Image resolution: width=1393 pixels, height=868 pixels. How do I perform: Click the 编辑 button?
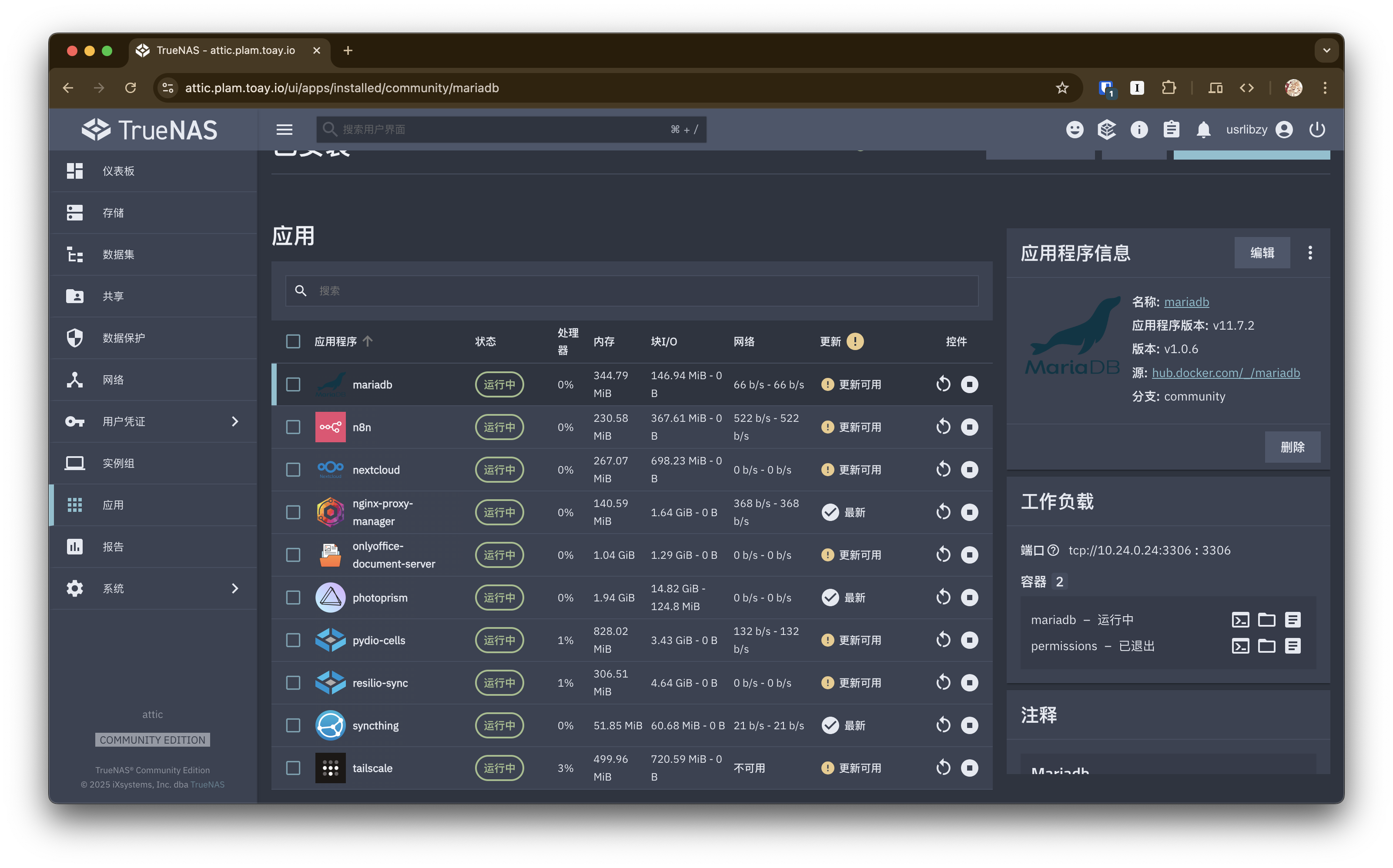coord(1262,253)
